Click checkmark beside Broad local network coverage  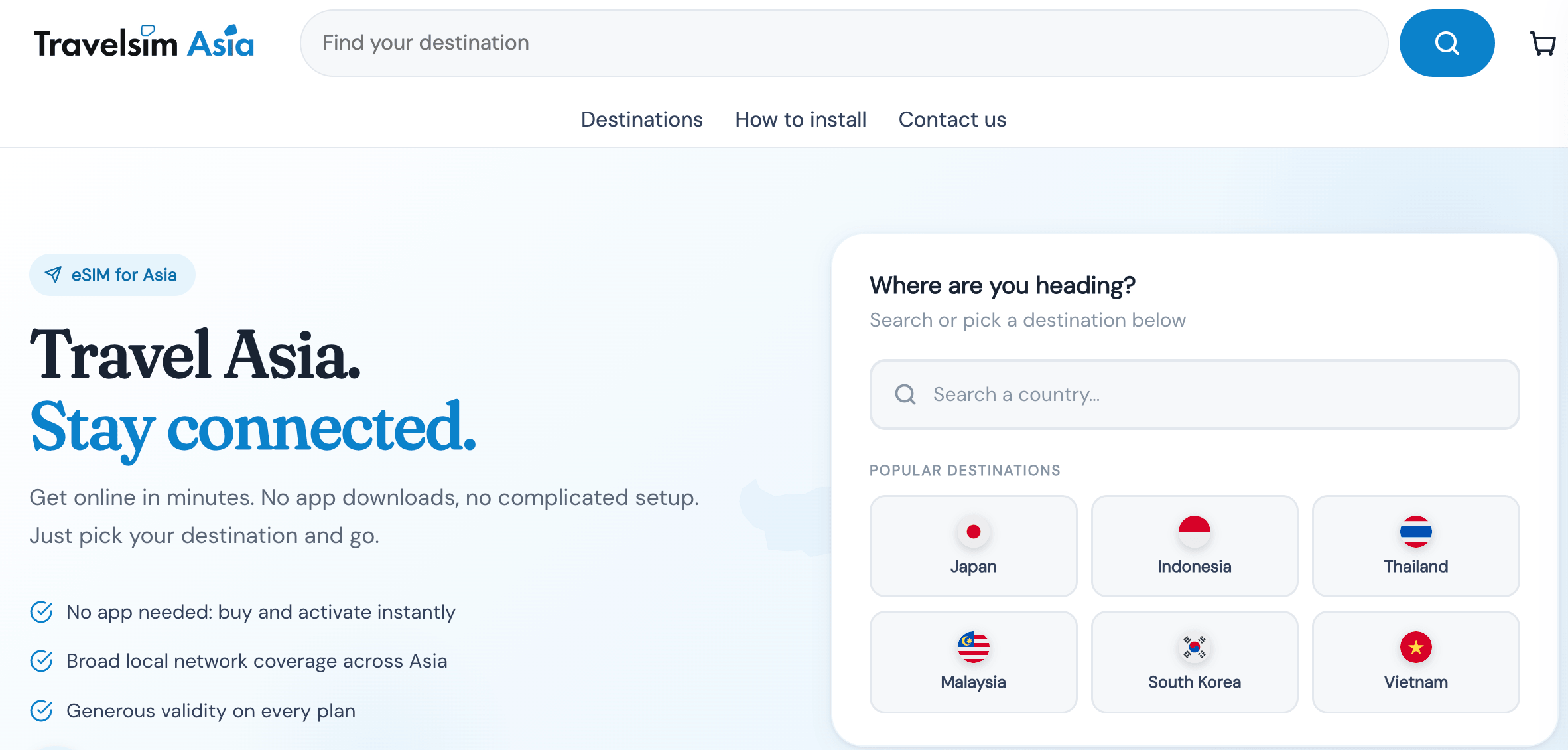(42, 661)
